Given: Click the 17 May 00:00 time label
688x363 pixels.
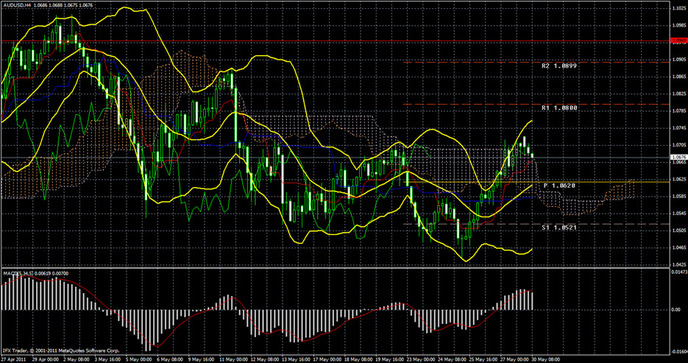Looking at the screenshot, I should point(328,359).
